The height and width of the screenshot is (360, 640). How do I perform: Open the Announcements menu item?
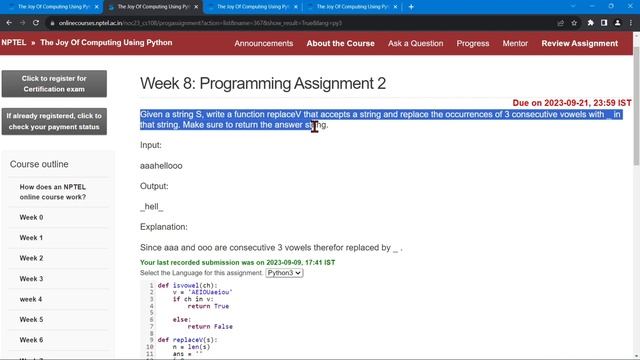tap(264, 43)
